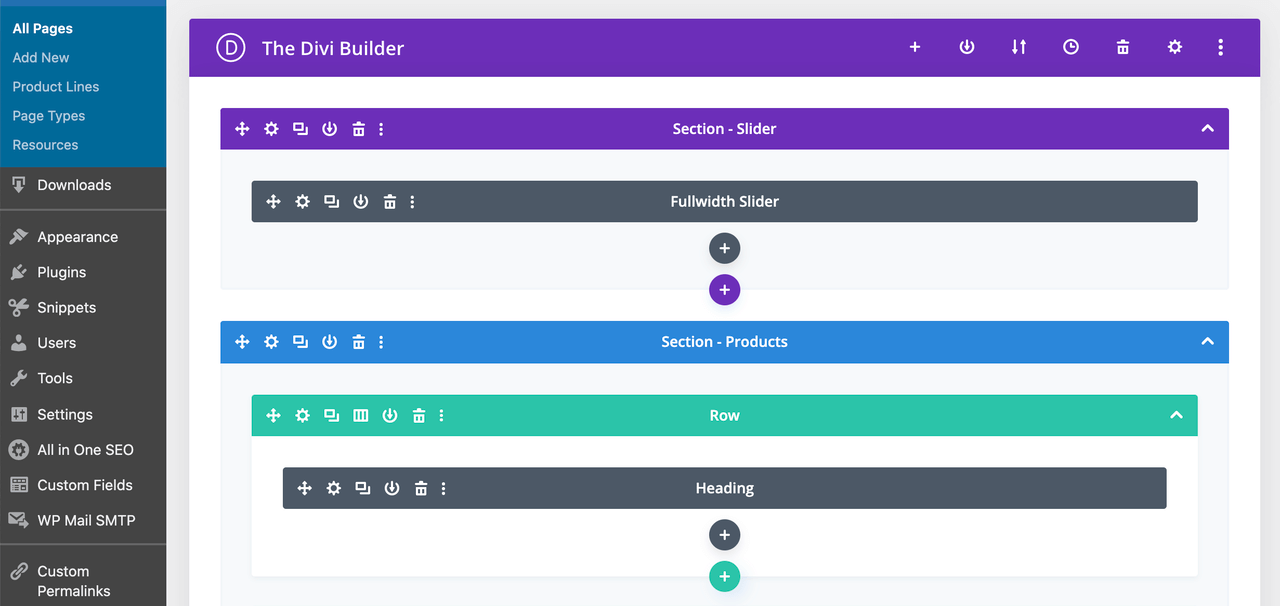Open All in One SEO menu

click(x=83, y=450)
